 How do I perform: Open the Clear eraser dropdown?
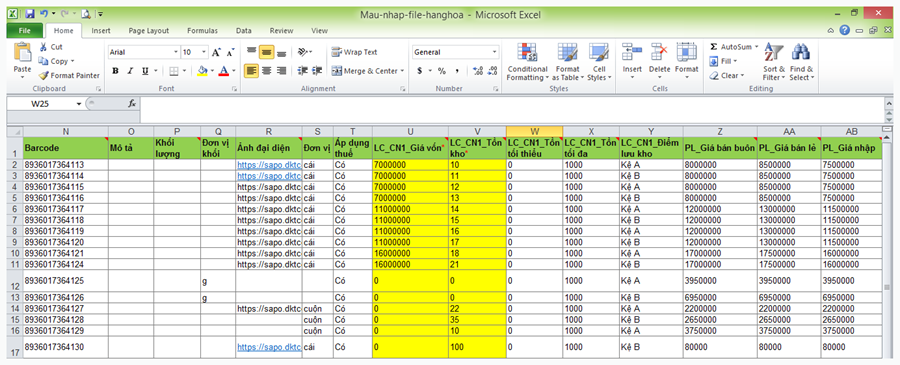pyautogui.click(x=727, y=75)
